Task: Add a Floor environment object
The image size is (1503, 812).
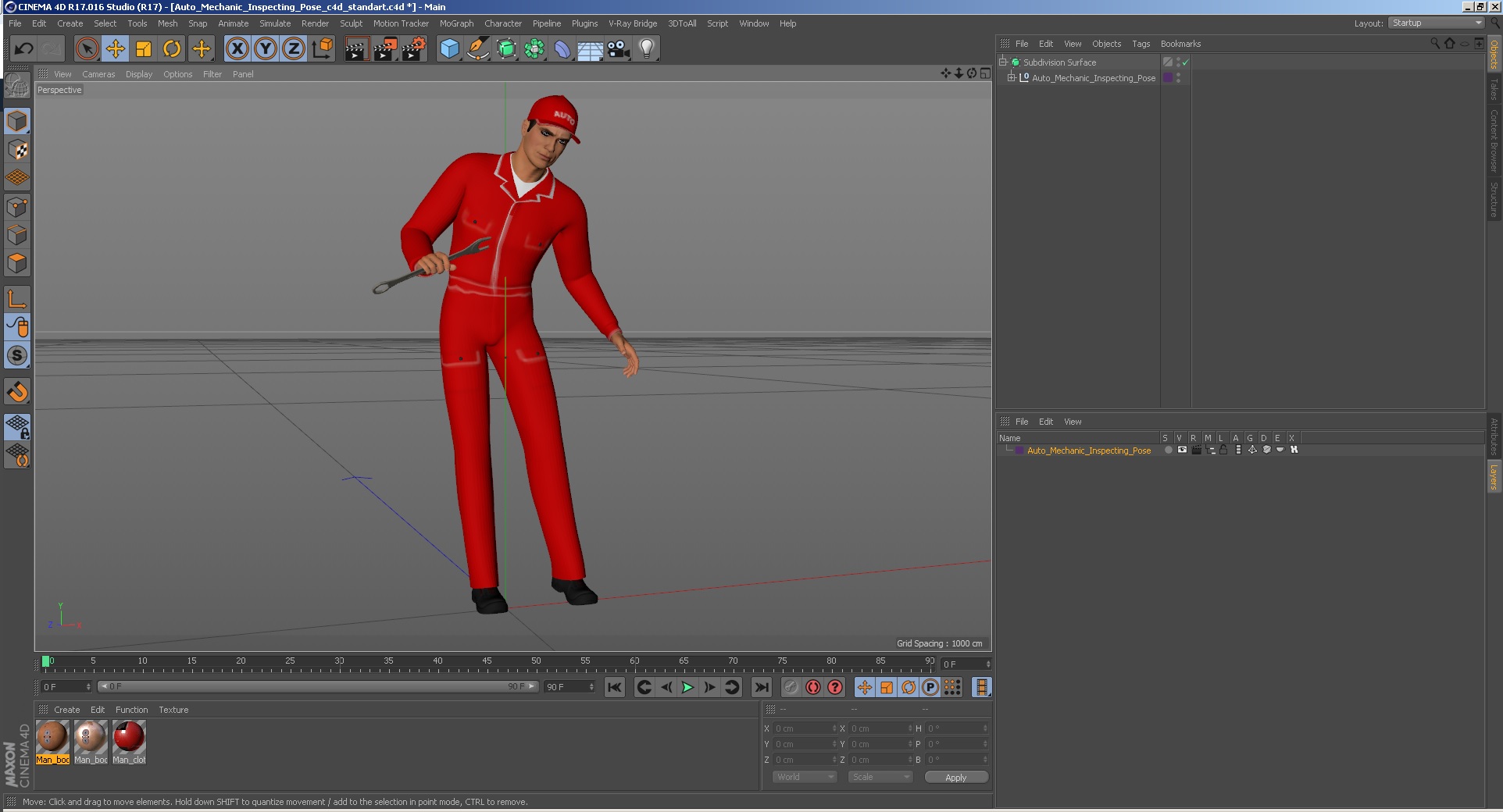Action: tap(591, 49)
